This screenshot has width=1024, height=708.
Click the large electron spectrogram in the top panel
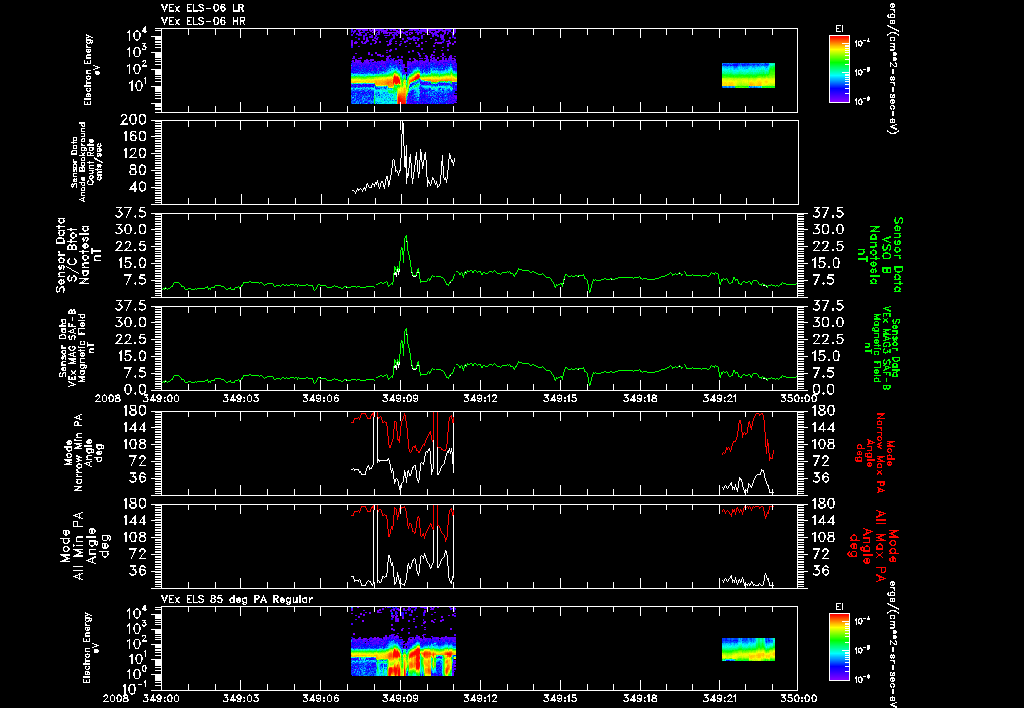[404, 67]
